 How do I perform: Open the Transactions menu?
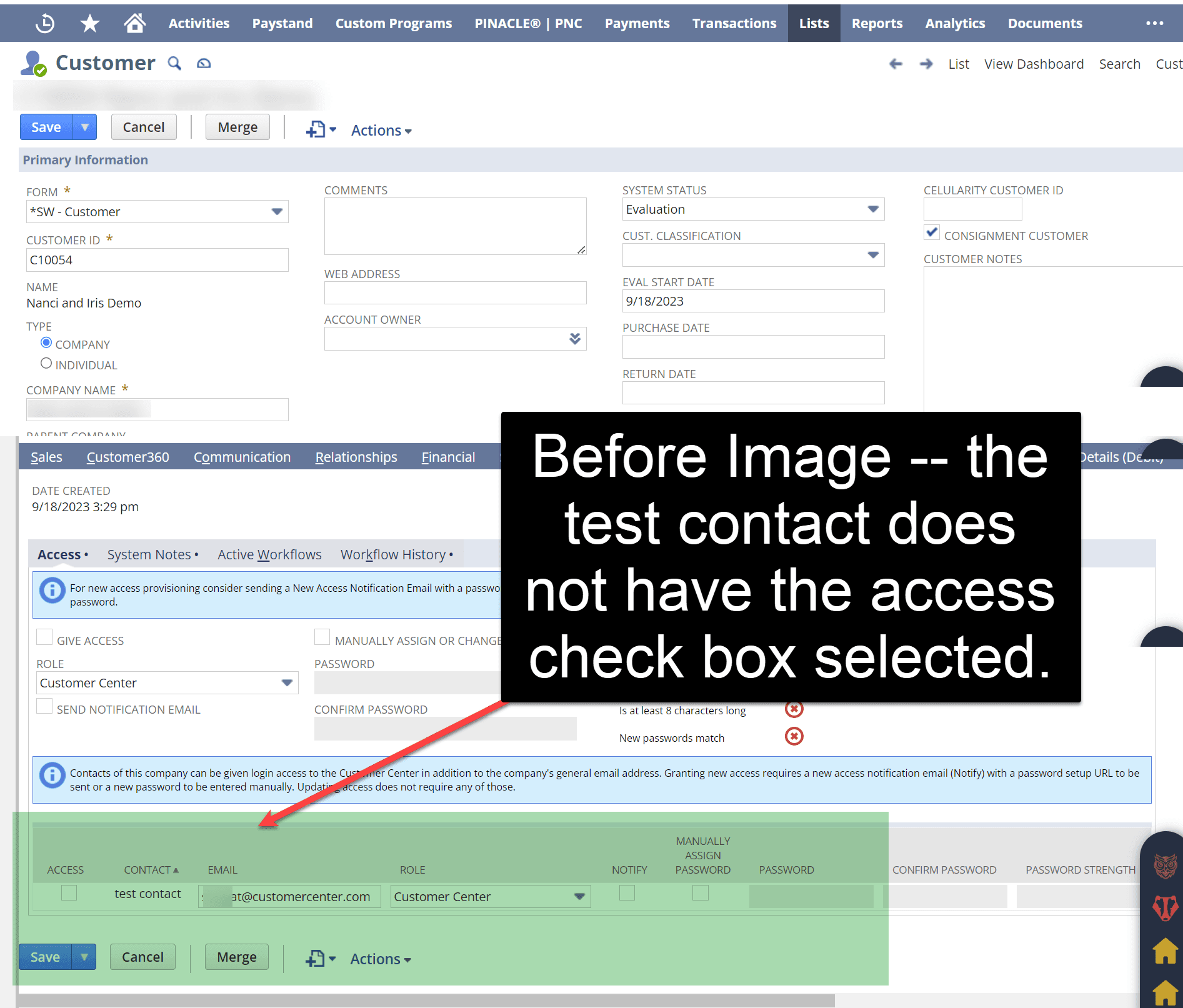(734, 23)
